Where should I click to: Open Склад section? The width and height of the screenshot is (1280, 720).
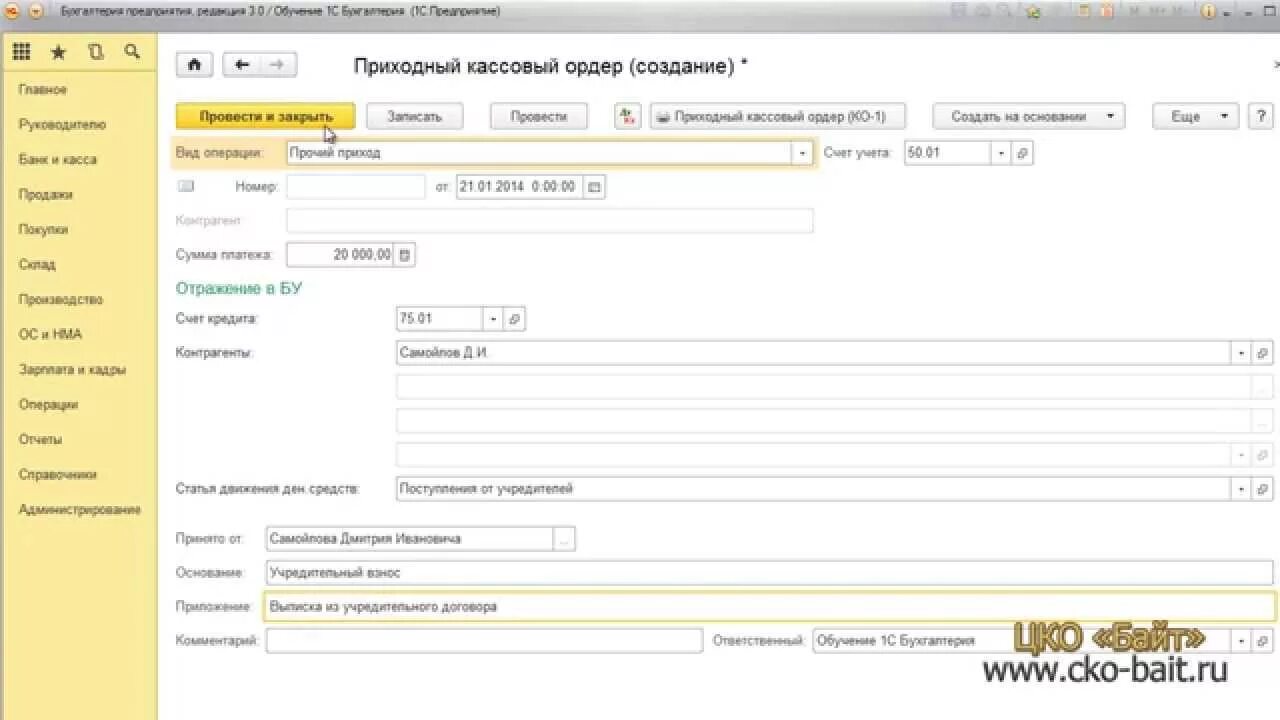37,264
